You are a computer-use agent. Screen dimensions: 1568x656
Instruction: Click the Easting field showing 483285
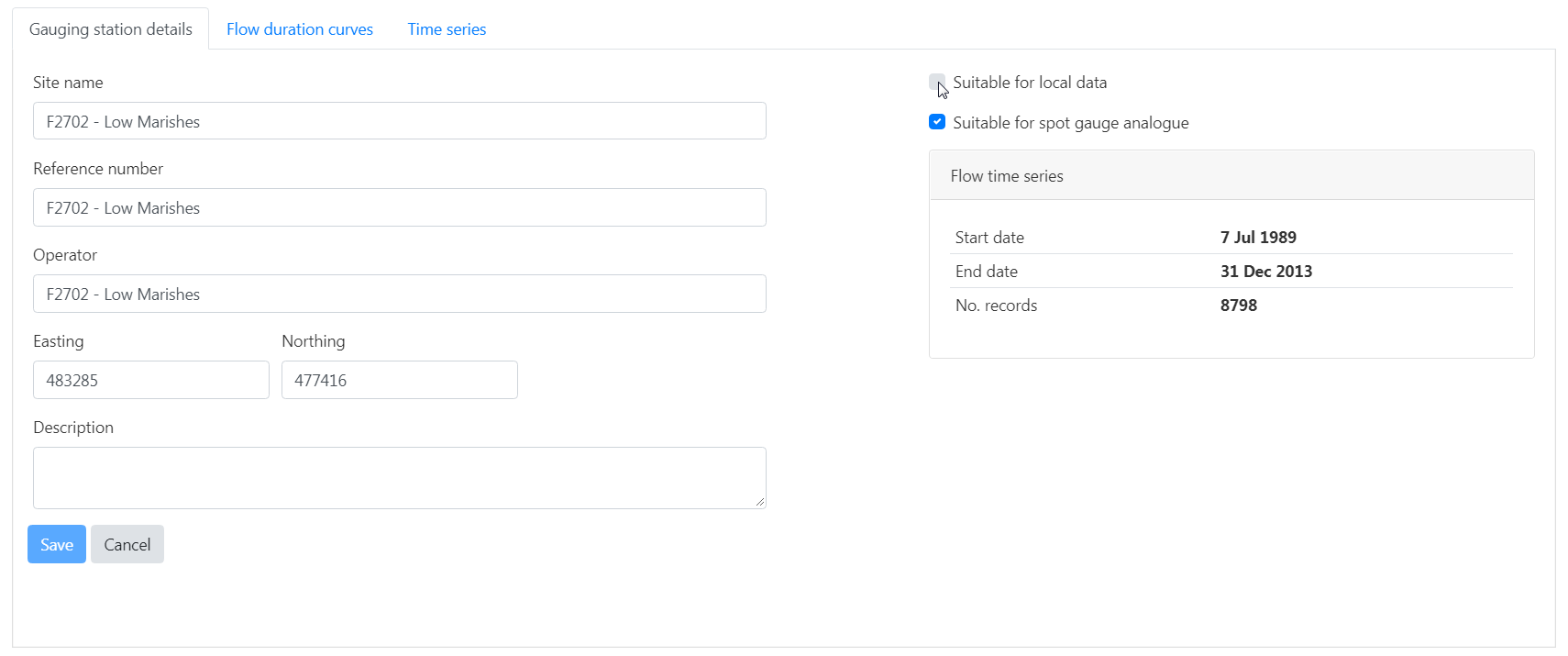point(150,380)
